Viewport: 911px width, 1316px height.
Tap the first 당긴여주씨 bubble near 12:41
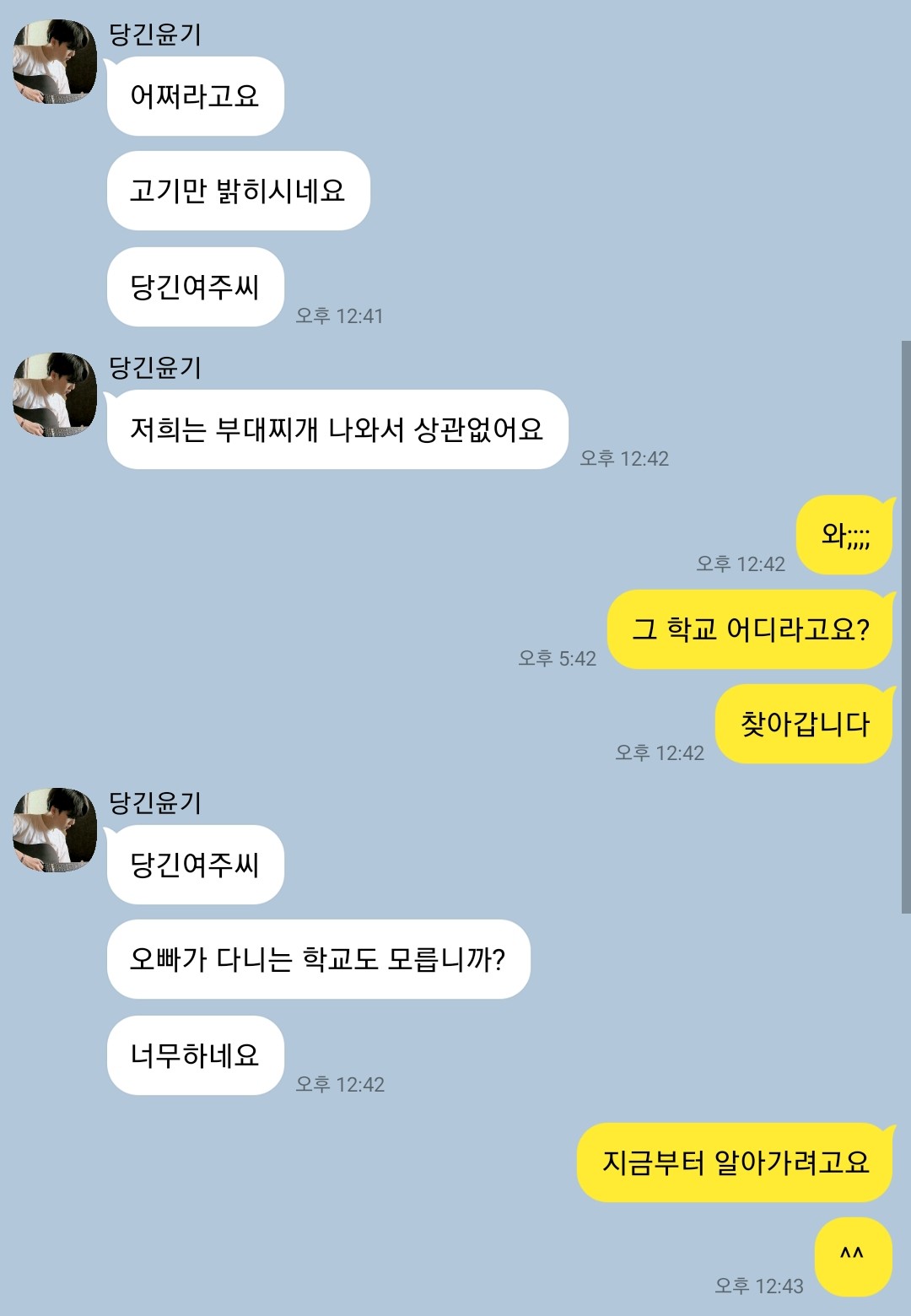pyautogui.click(x=195, y=287)
